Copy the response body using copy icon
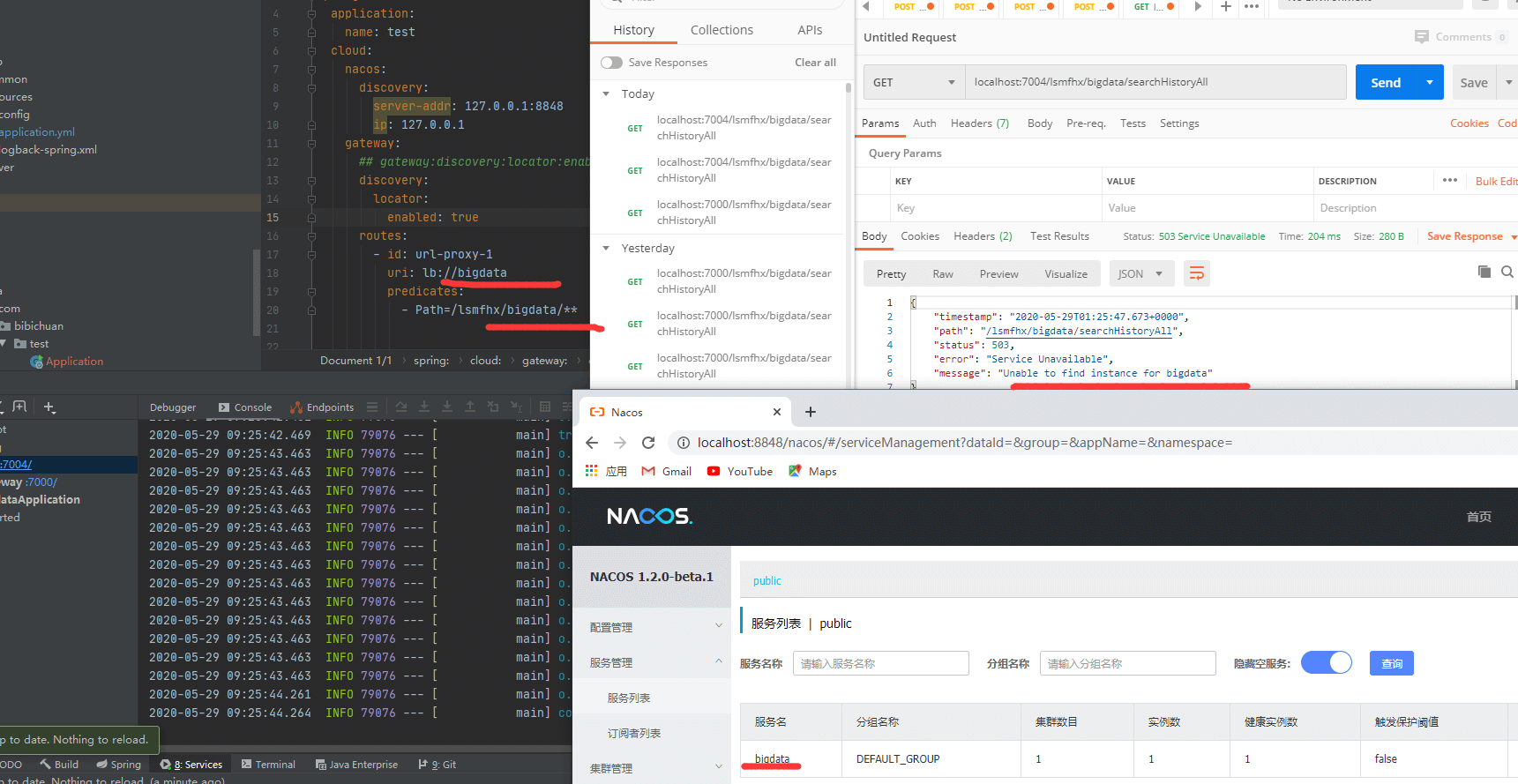The width and height of the screenshot is (1518, 784). (x=1484, y=272)
